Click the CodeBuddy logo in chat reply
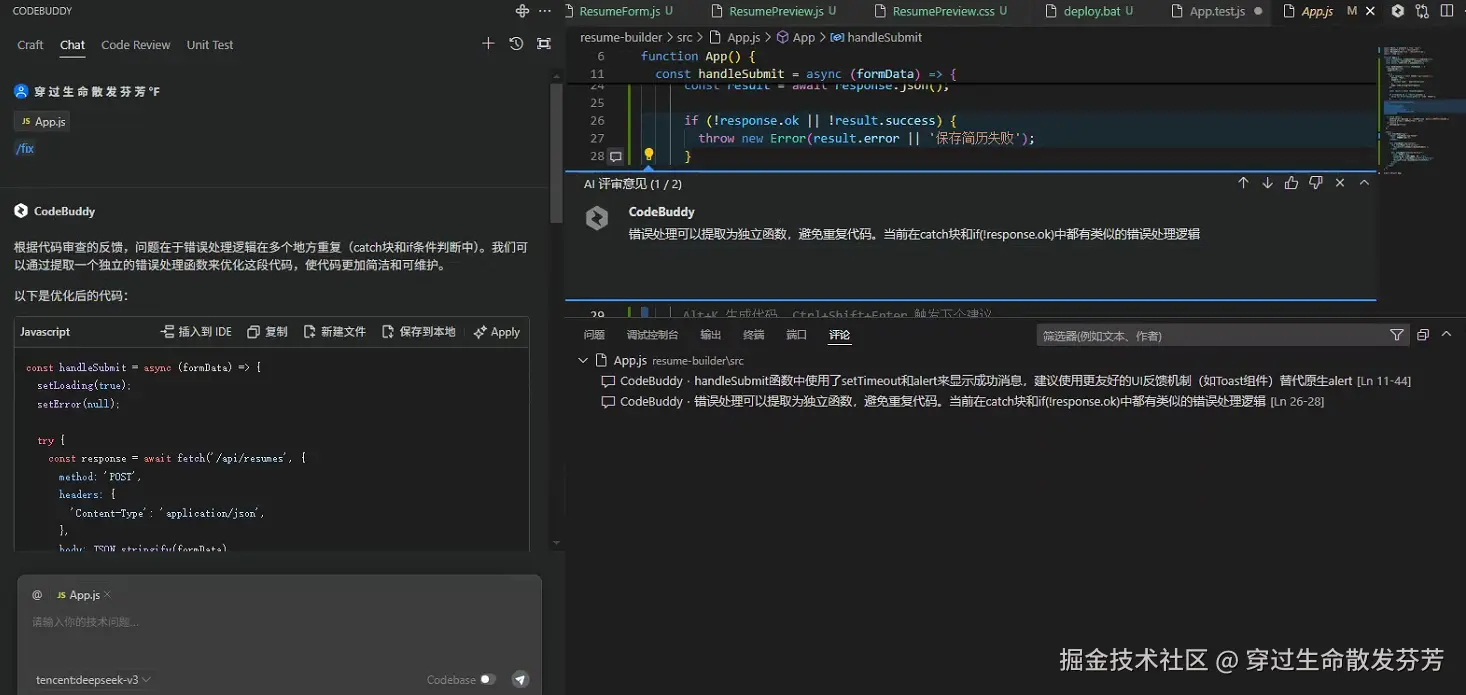 pyautogui.click(x=21, y=211)
